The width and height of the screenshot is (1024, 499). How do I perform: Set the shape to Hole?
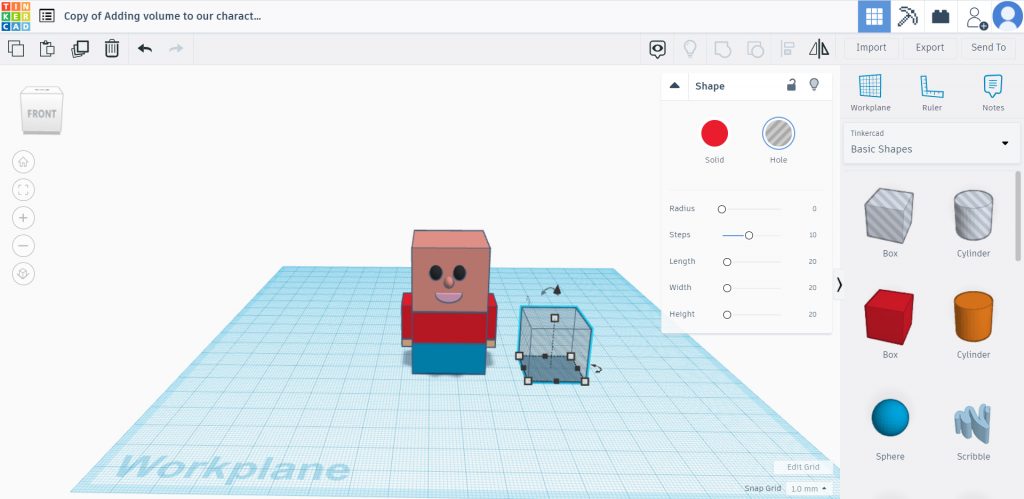[x=778, y=133]
